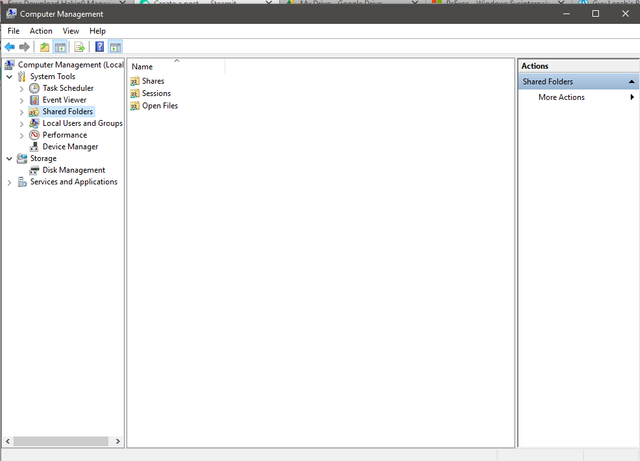Click the Open Files folder icon in list

click(x=135, y=106)
